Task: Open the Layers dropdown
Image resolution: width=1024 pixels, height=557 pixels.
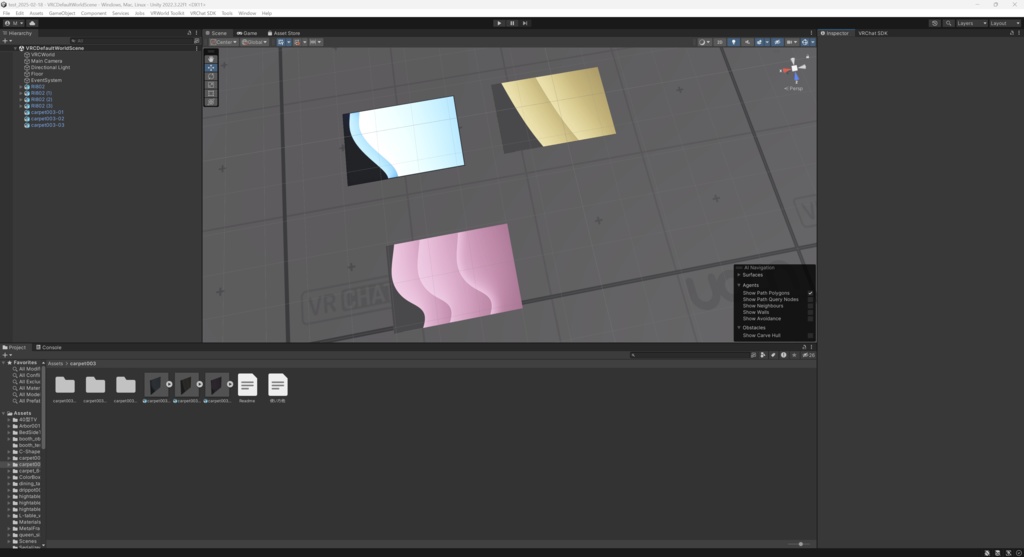Action: point(971,23)
